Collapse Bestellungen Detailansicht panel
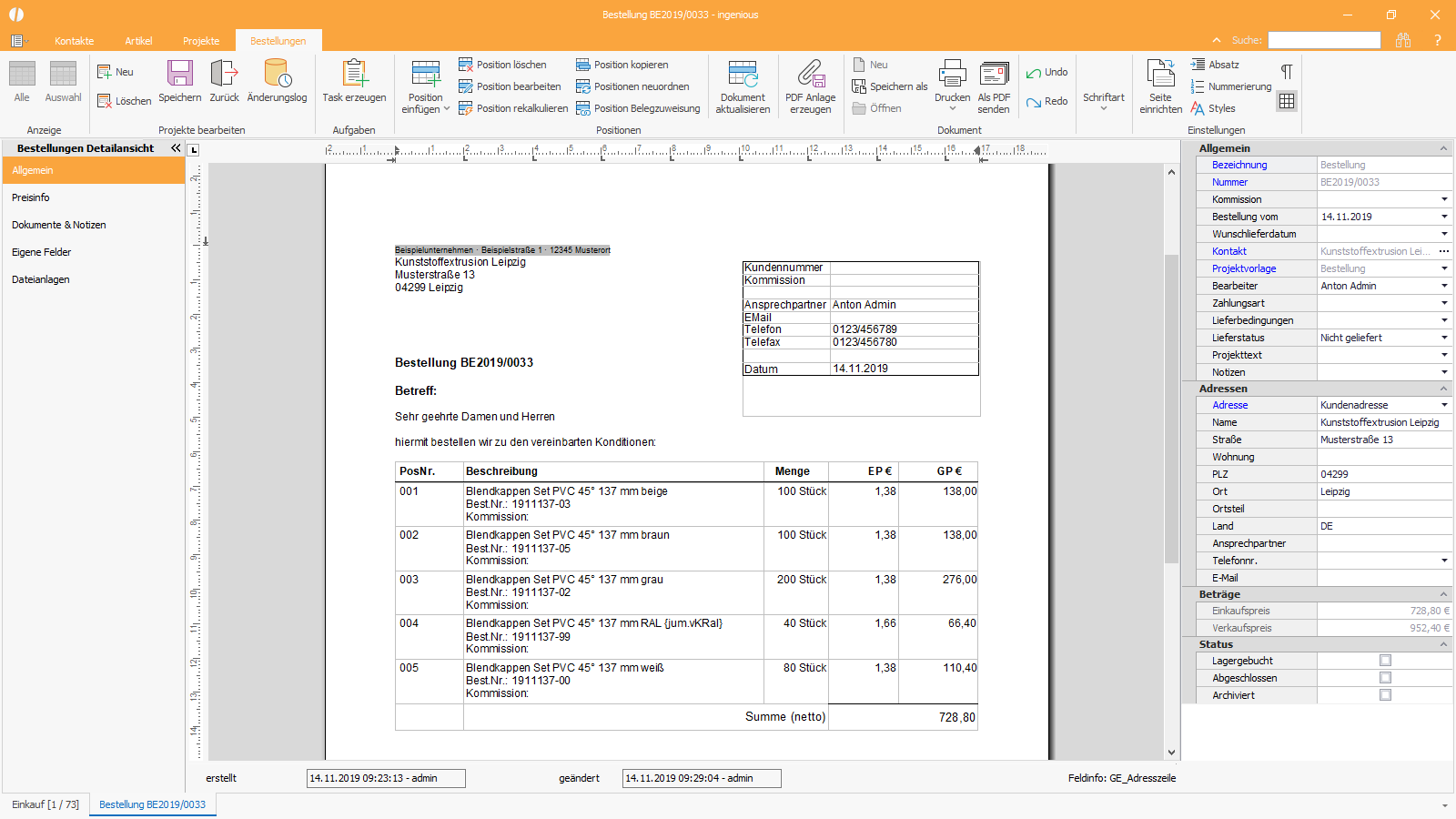The height and width of the screenshot is (819, 1456). point(176,147)
